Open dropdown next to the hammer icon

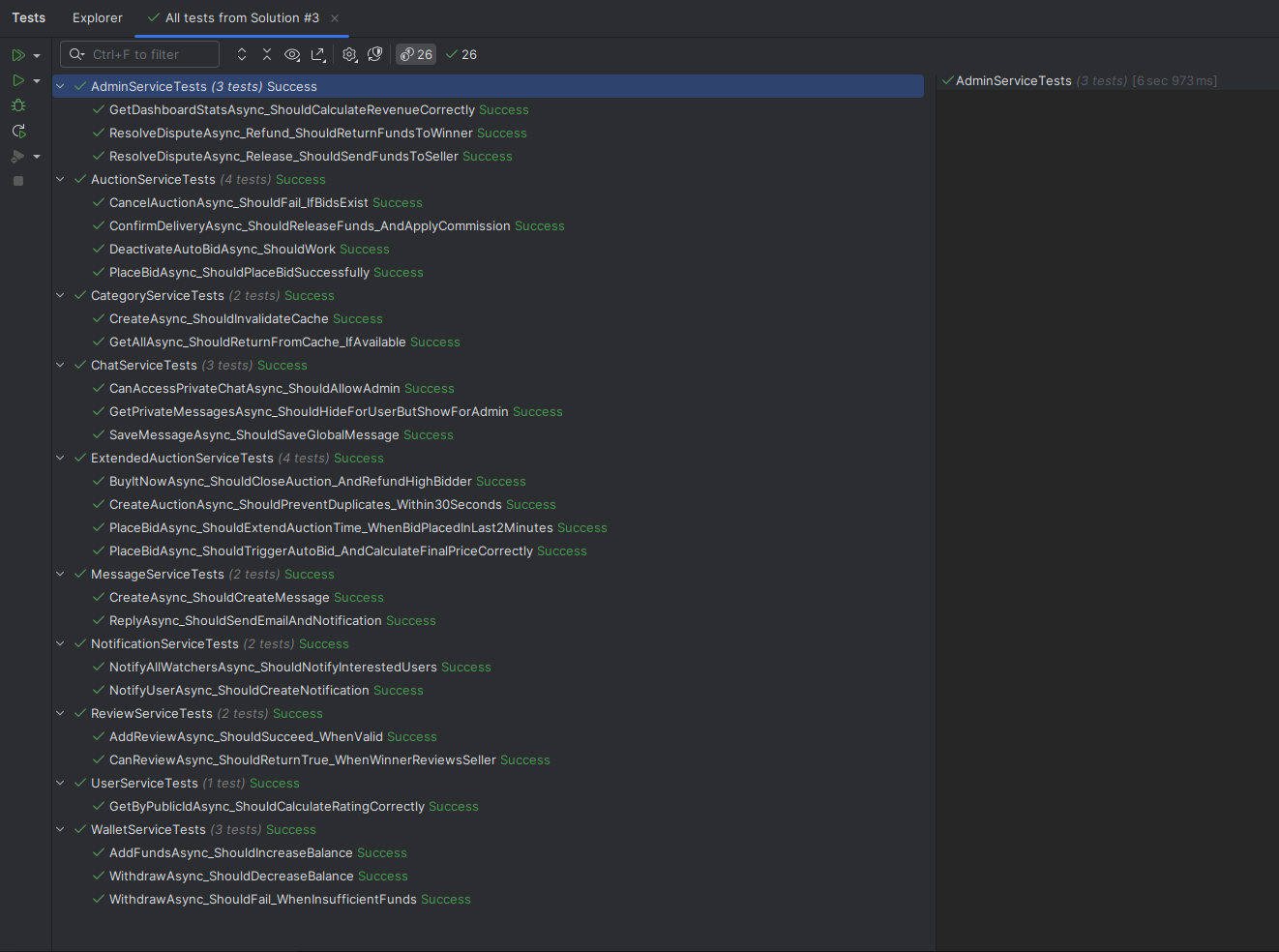[37, 157]
